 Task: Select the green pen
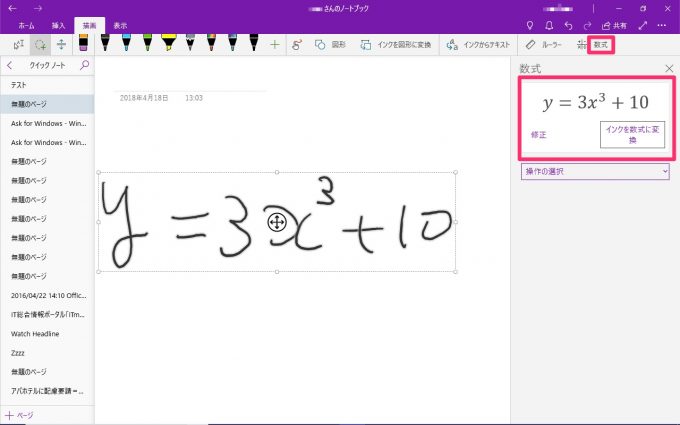click(147, 43)
